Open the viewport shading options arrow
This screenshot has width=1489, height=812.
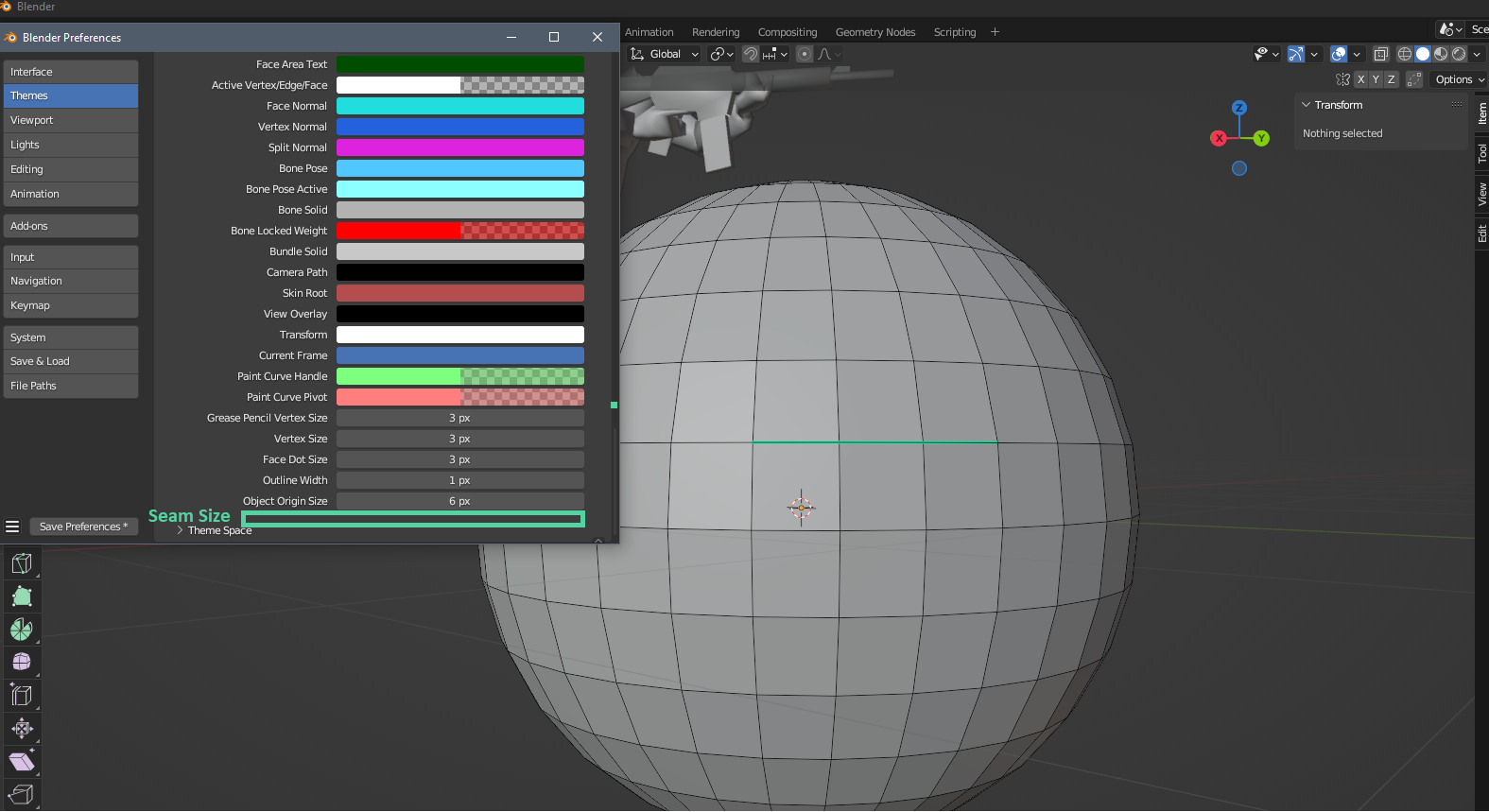coord(1477,54)
